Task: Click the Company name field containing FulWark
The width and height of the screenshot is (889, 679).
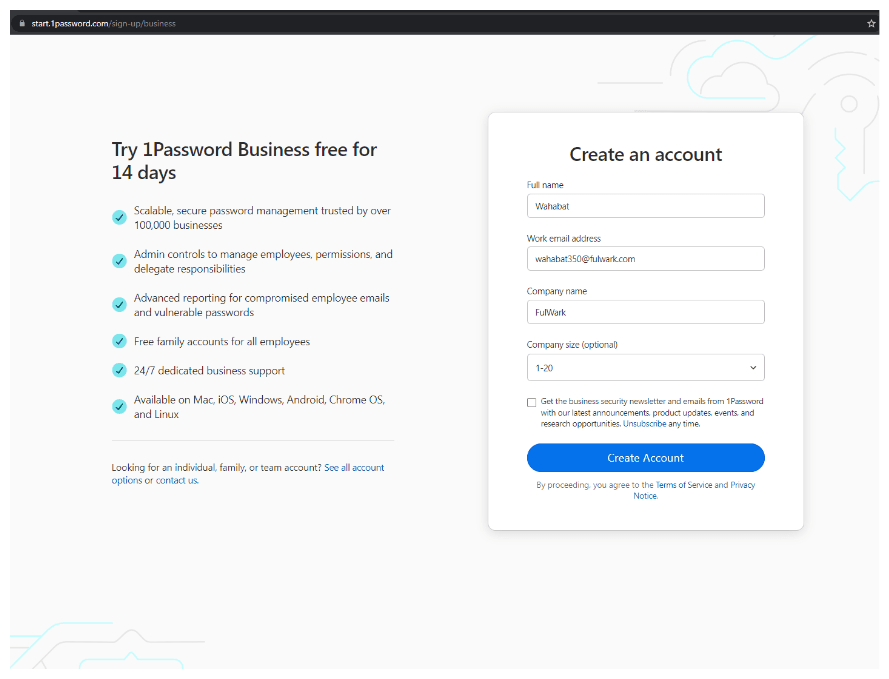Action: (645, 311)
